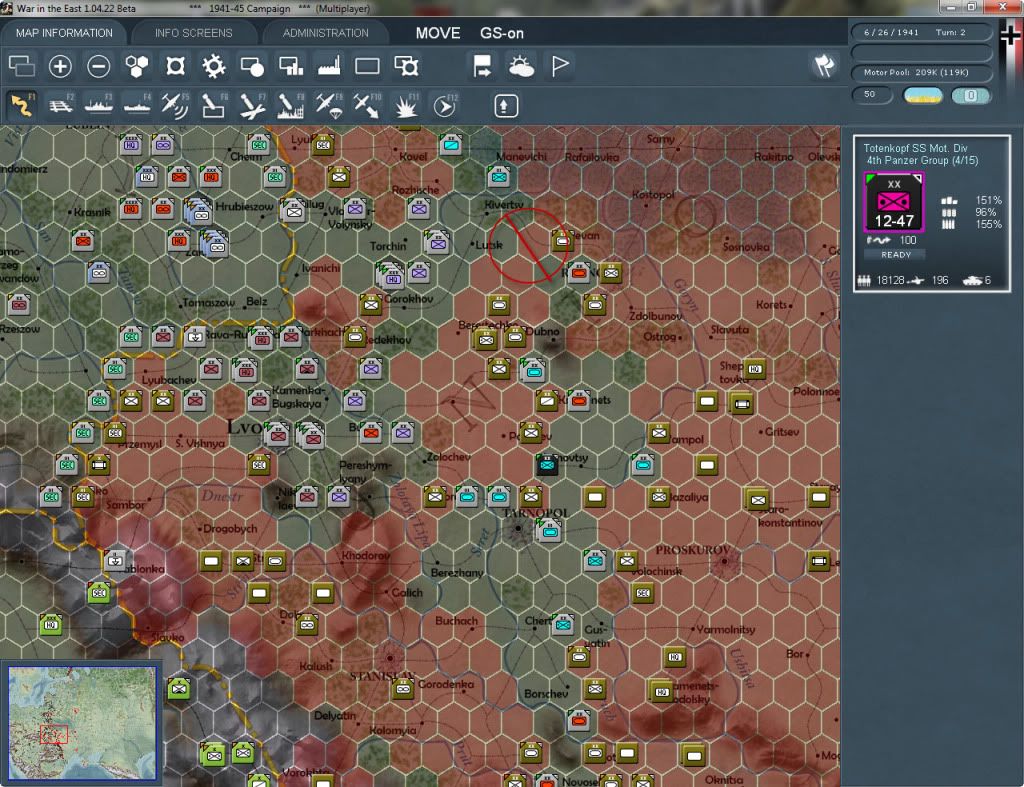This screenshot has width=1024, height=787.
Task: Select Bomb unit mode (F6) icon
Action: coord(214,106)
